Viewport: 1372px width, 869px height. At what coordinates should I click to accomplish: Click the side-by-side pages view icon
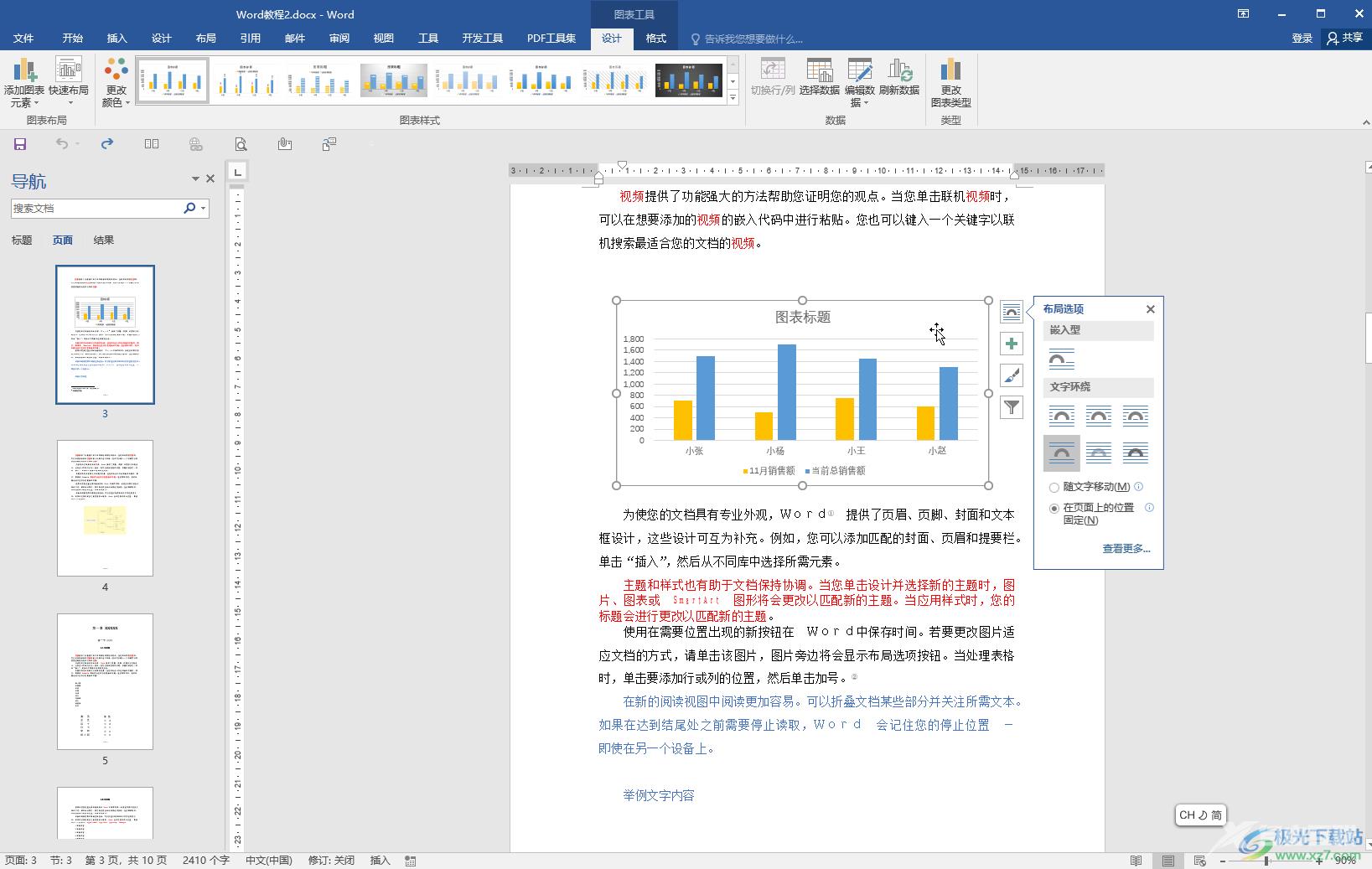point(152,144)
